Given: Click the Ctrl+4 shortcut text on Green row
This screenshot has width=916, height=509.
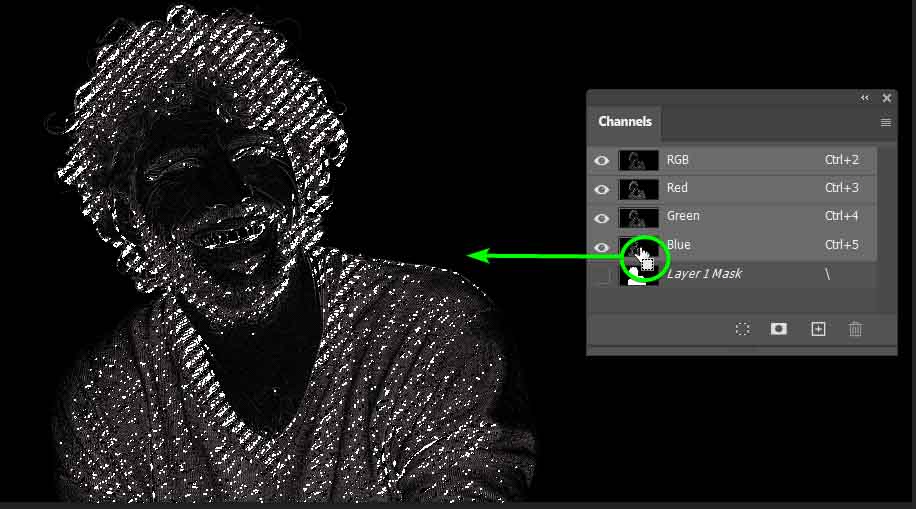Looking at the screenshot, I should [842, 216].
